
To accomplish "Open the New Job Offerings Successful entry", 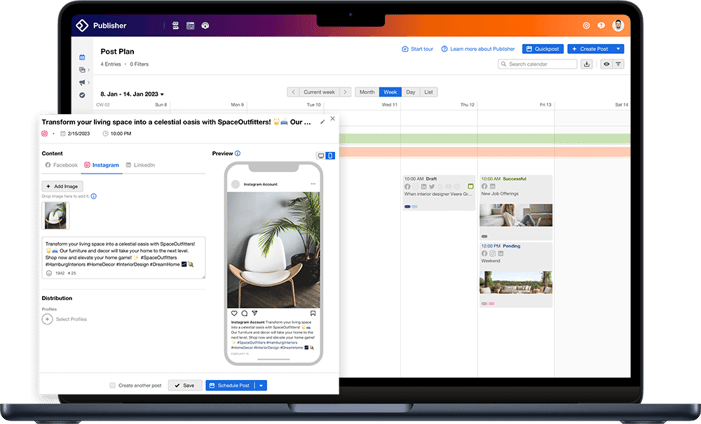I will (x=516, y=207).
